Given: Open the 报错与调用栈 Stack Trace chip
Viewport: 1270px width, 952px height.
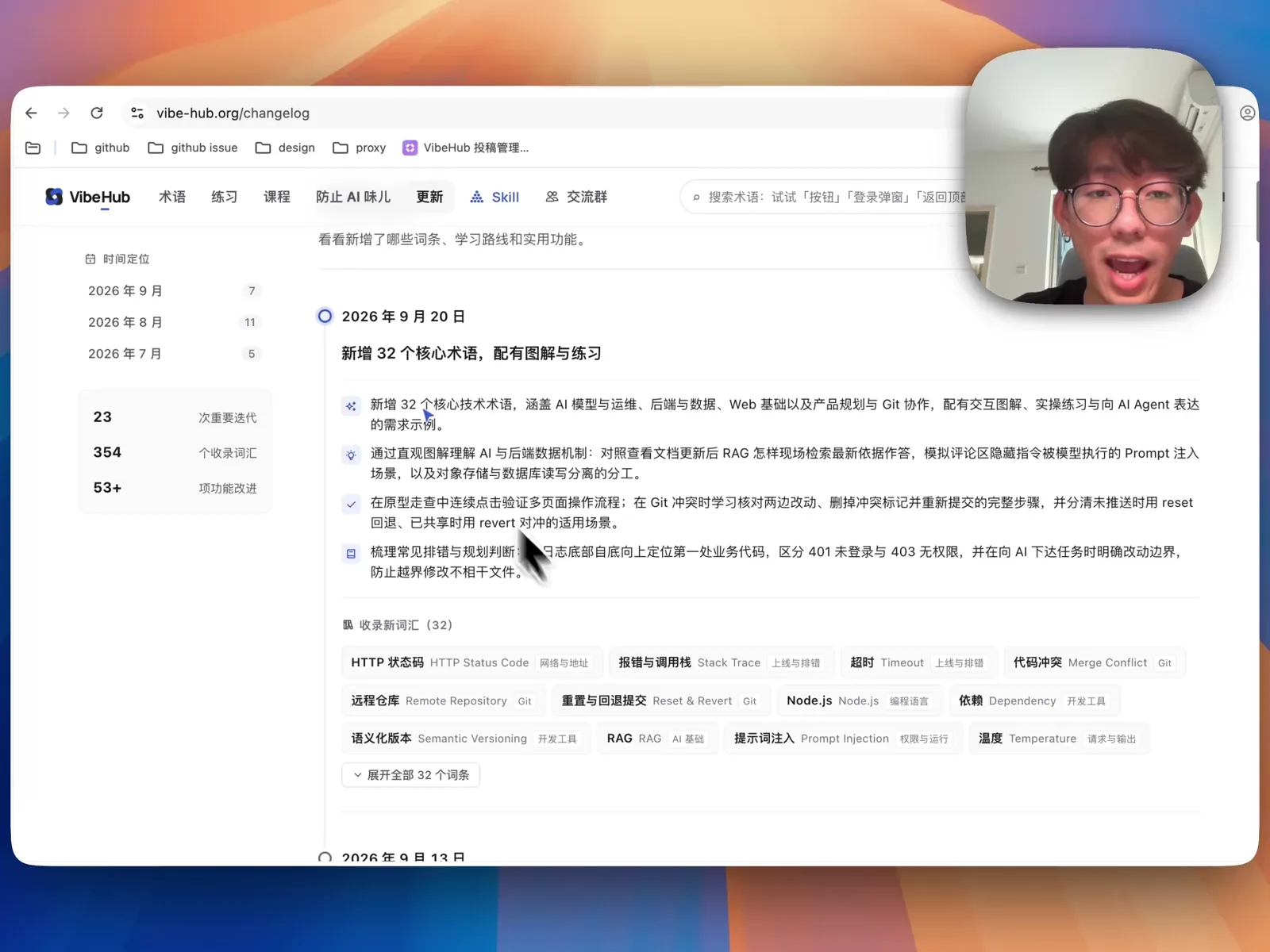Looking at the screenshot, I should tap(720, 662).
